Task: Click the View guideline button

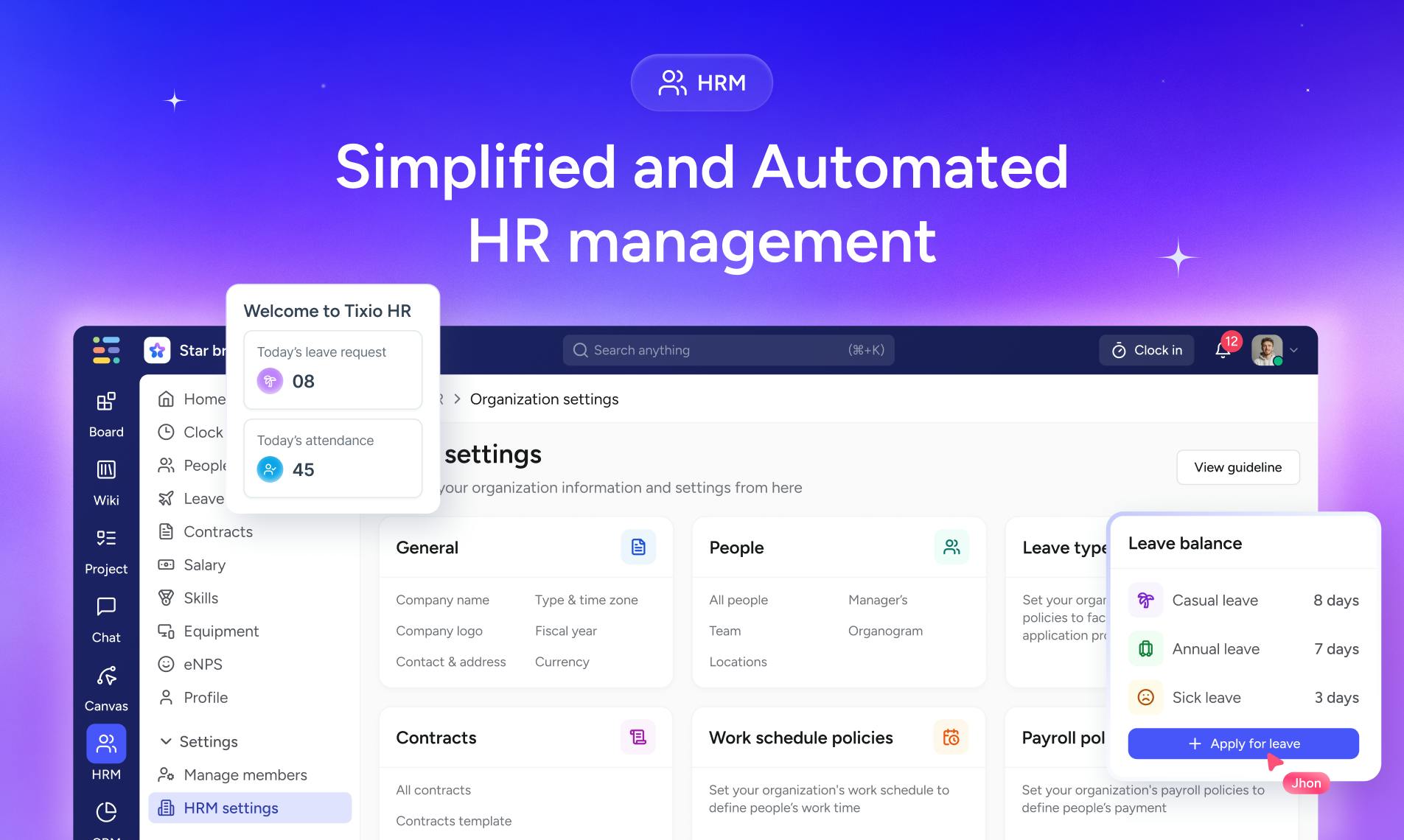Action: pyautogui.click(x=1238, y=467)
